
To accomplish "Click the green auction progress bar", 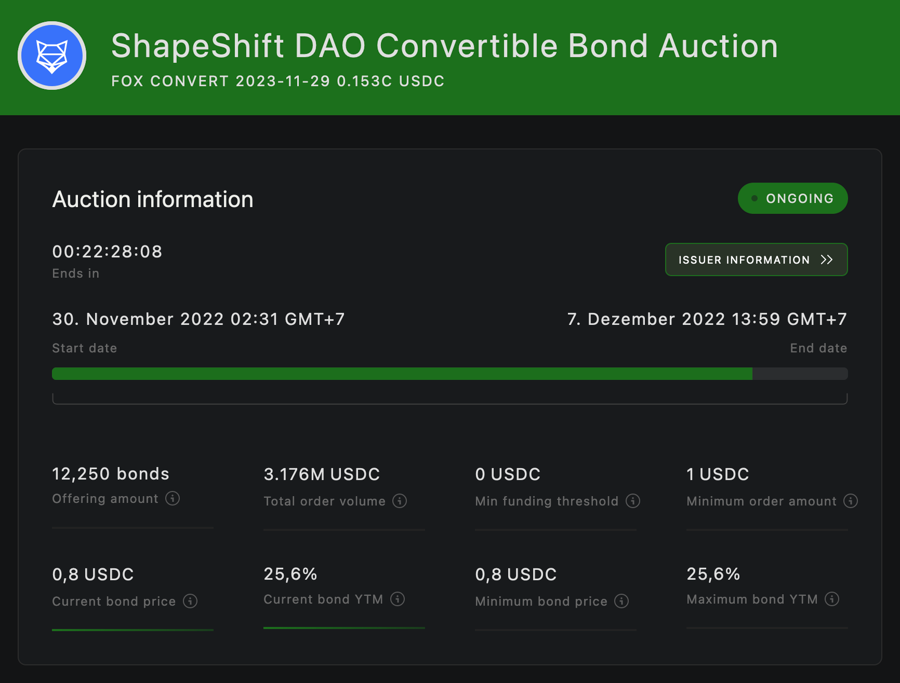I will tap(402, 373).
